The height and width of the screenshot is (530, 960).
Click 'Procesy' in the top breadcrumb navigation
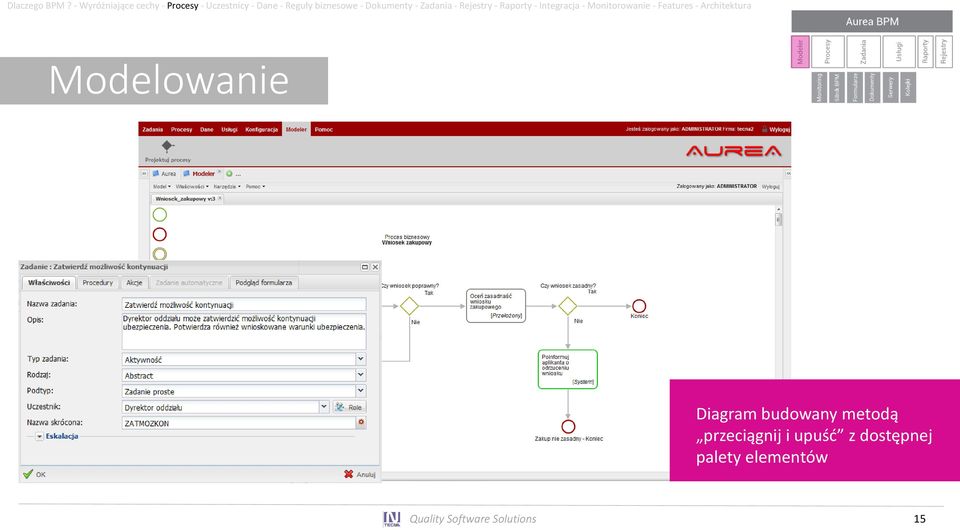182,6
